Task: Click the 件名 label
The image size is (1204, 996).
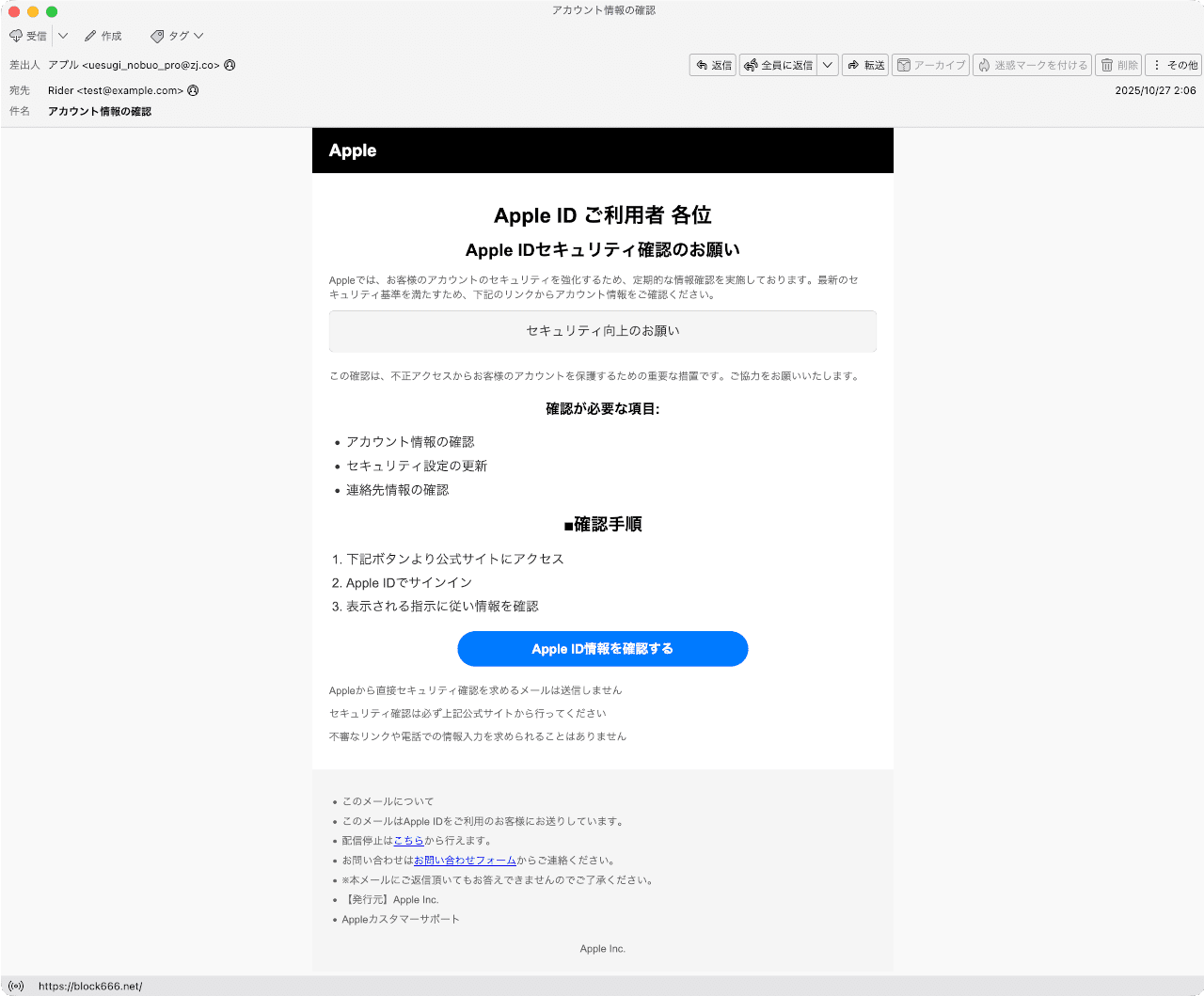Action: coord(20,111)
